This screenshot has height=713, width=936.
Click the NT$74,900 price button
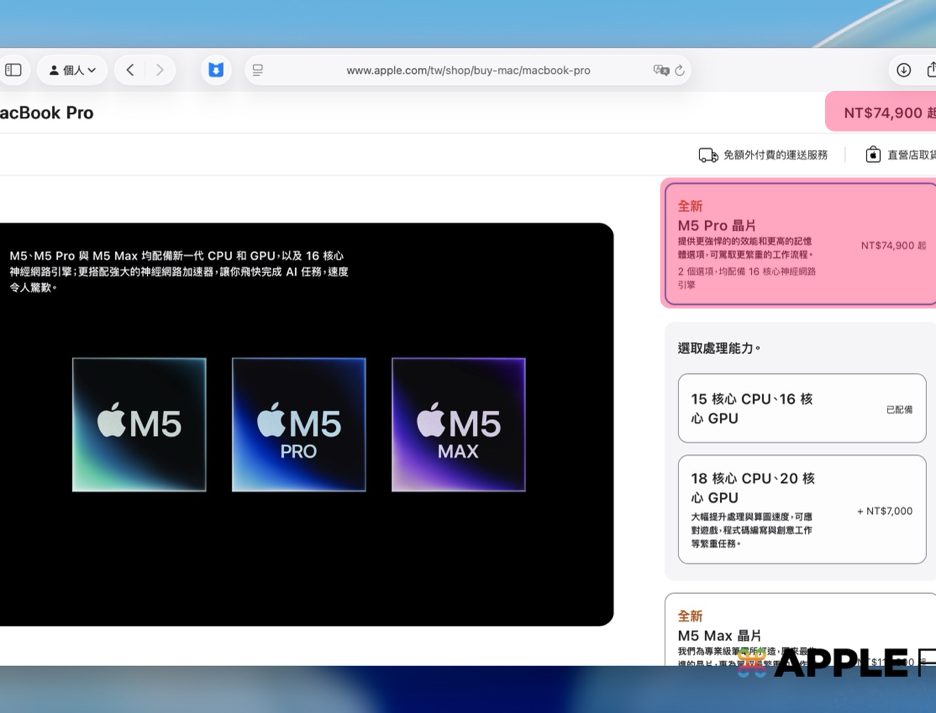click(882, 112)
